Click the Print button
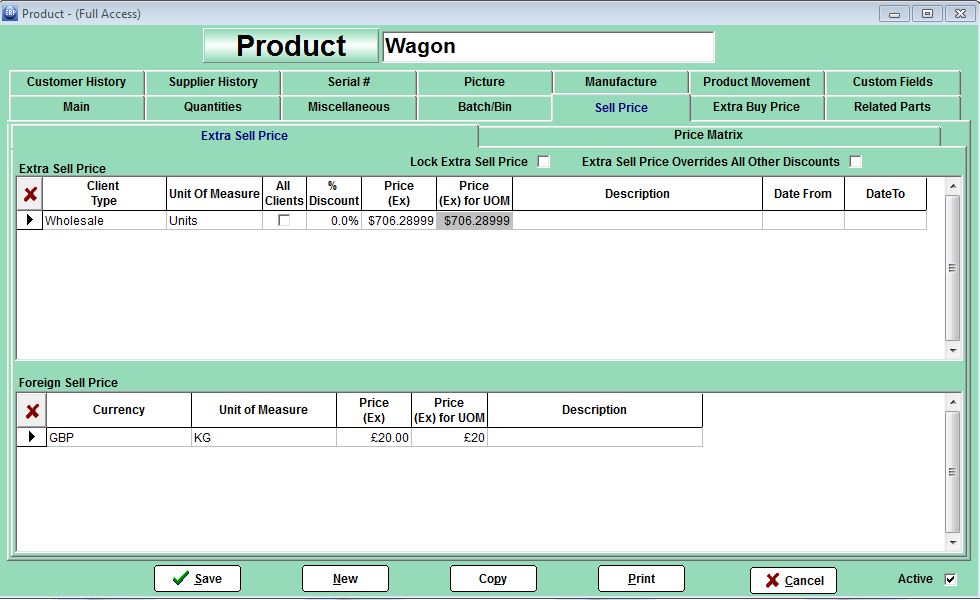Viewport: 980px width, 600px height. click(x=641, y=579)
